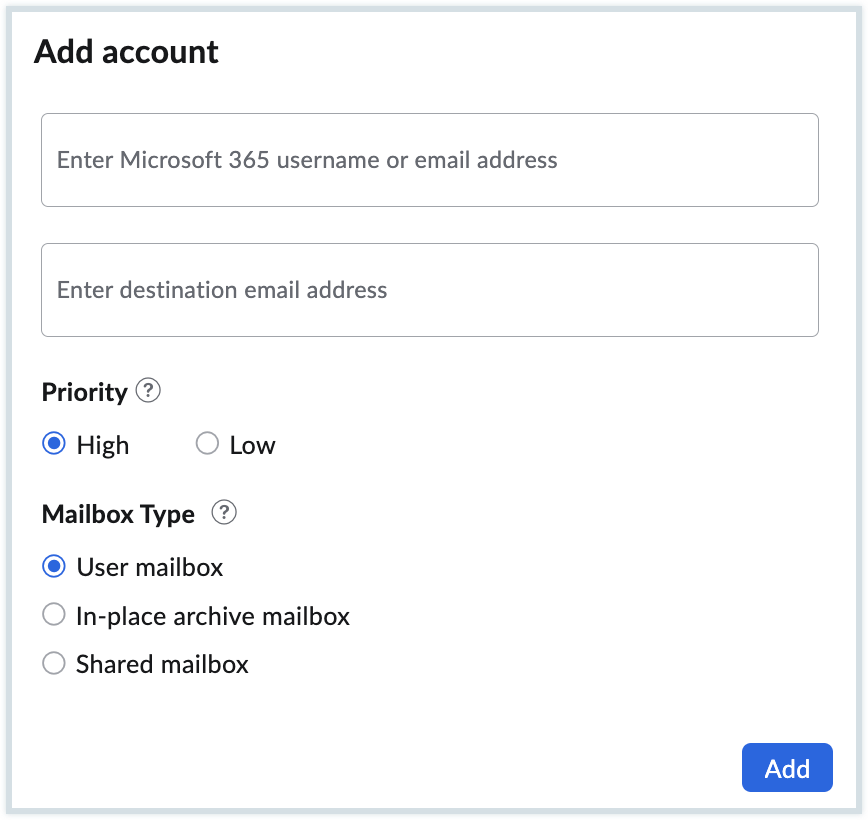Click the 'Shared mailbox' option label
Image resolution: width=868 pixels, height=820 pixels.
pos(162,664)
